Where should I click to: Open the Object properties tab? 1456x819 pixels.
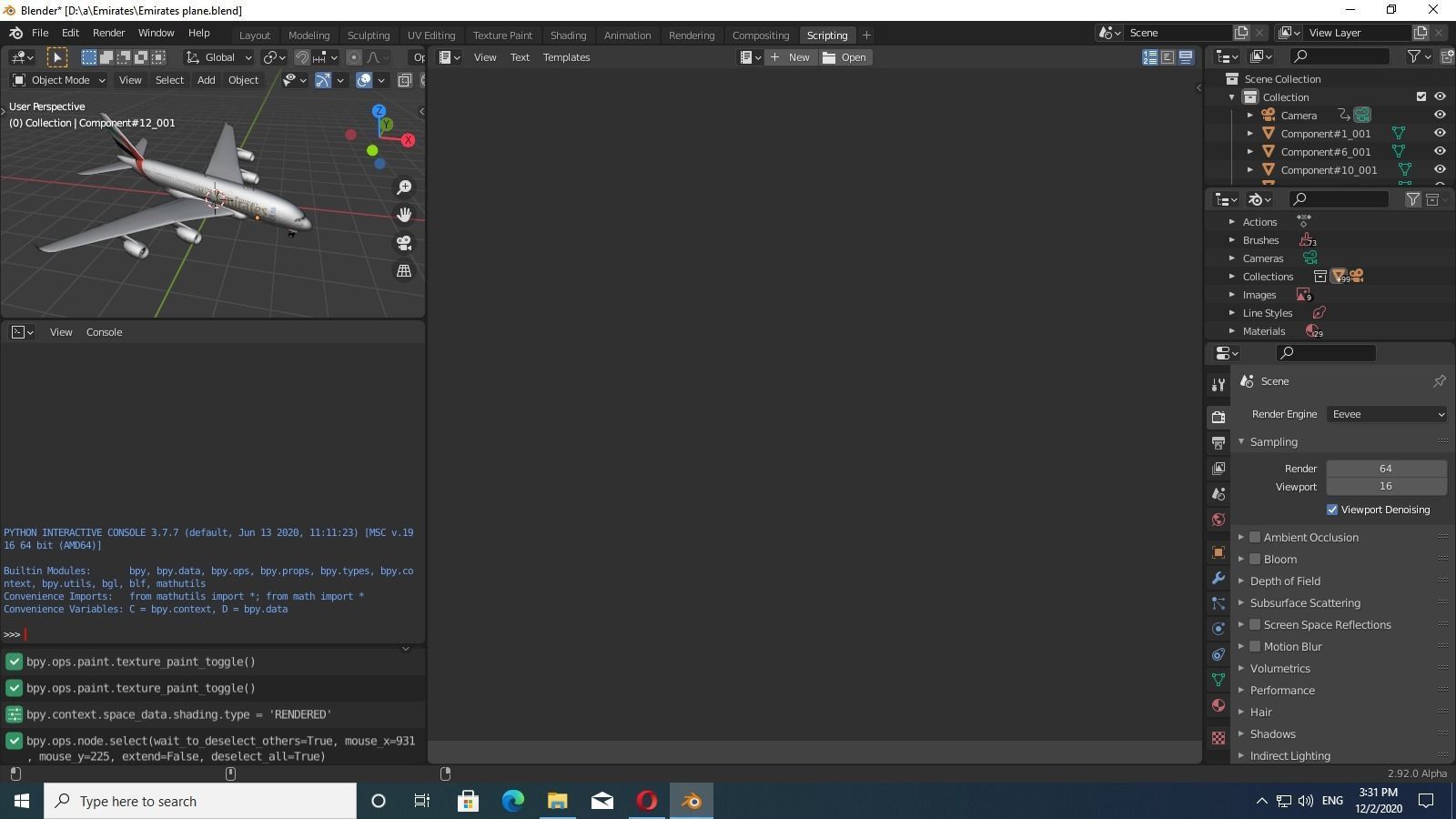coord(1218,552)
